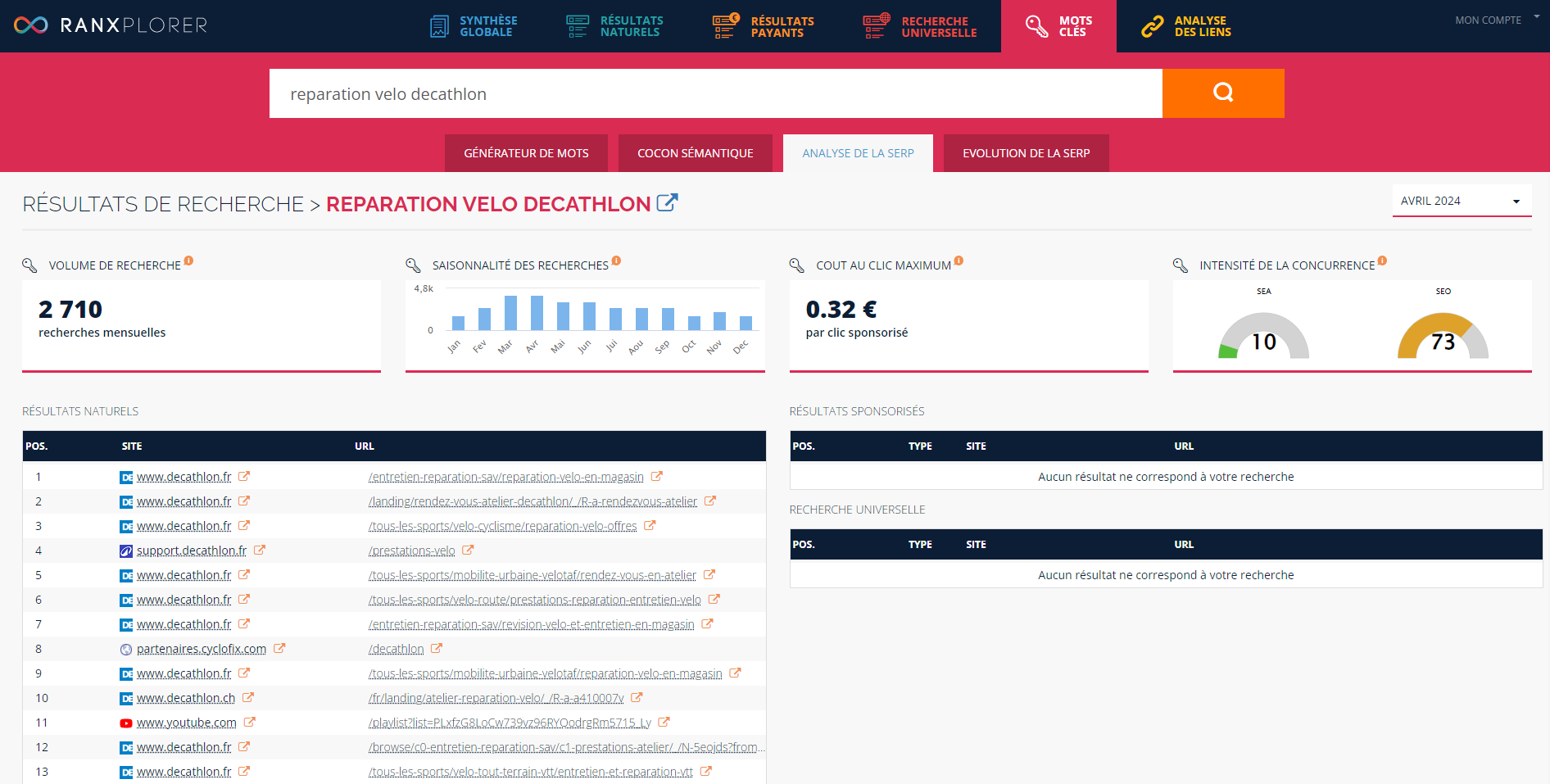Open external link icon beside page title

[668, 202]
